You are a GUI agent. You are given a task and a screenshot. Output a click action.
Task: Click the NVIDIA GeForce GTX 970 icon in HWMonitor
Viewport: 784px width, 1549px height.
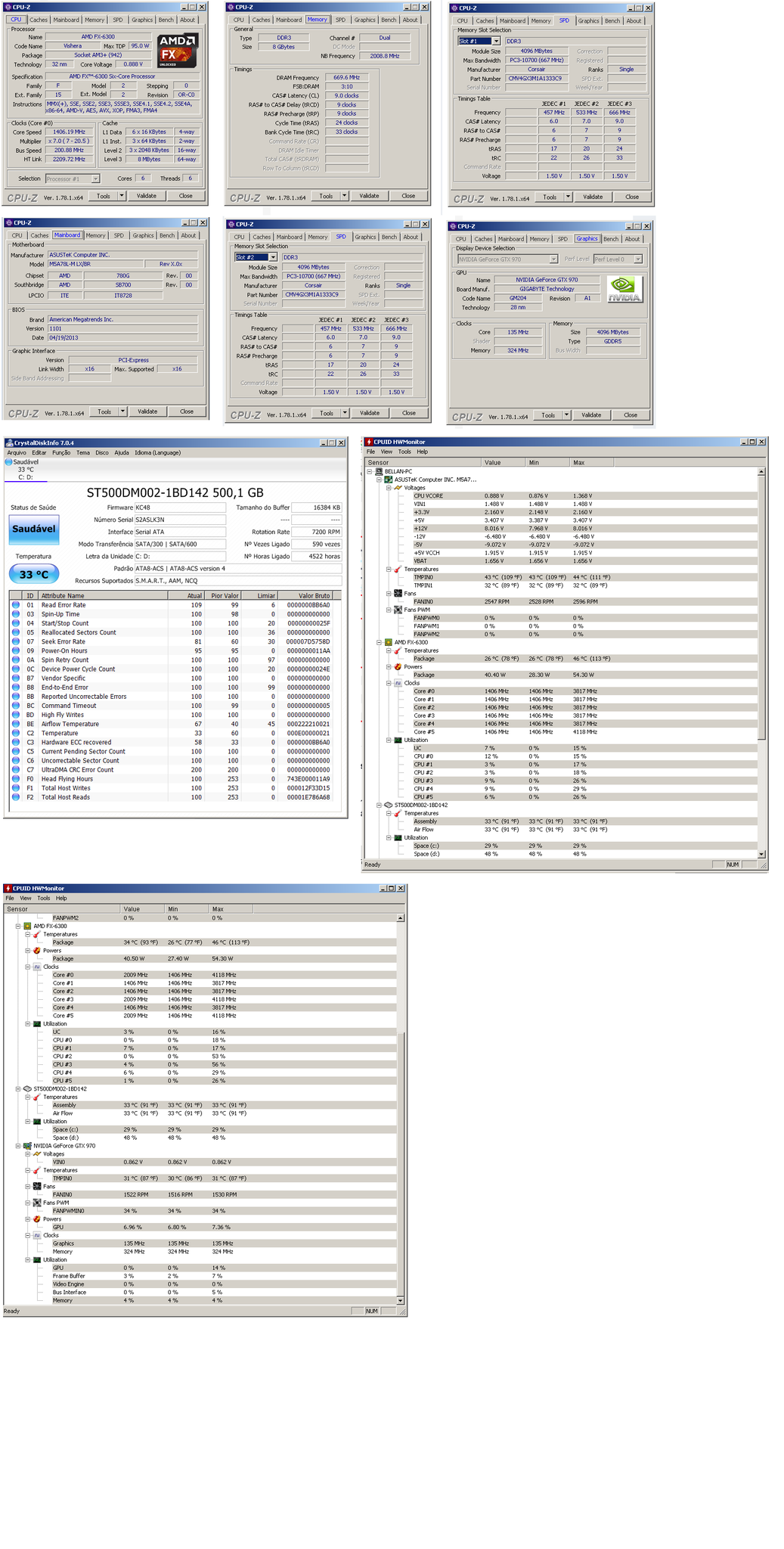[27, 1146]
